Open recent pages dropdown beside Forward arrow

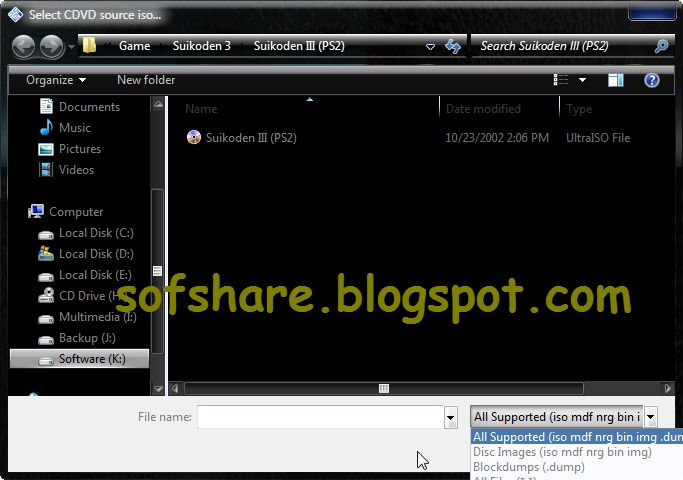71,46
